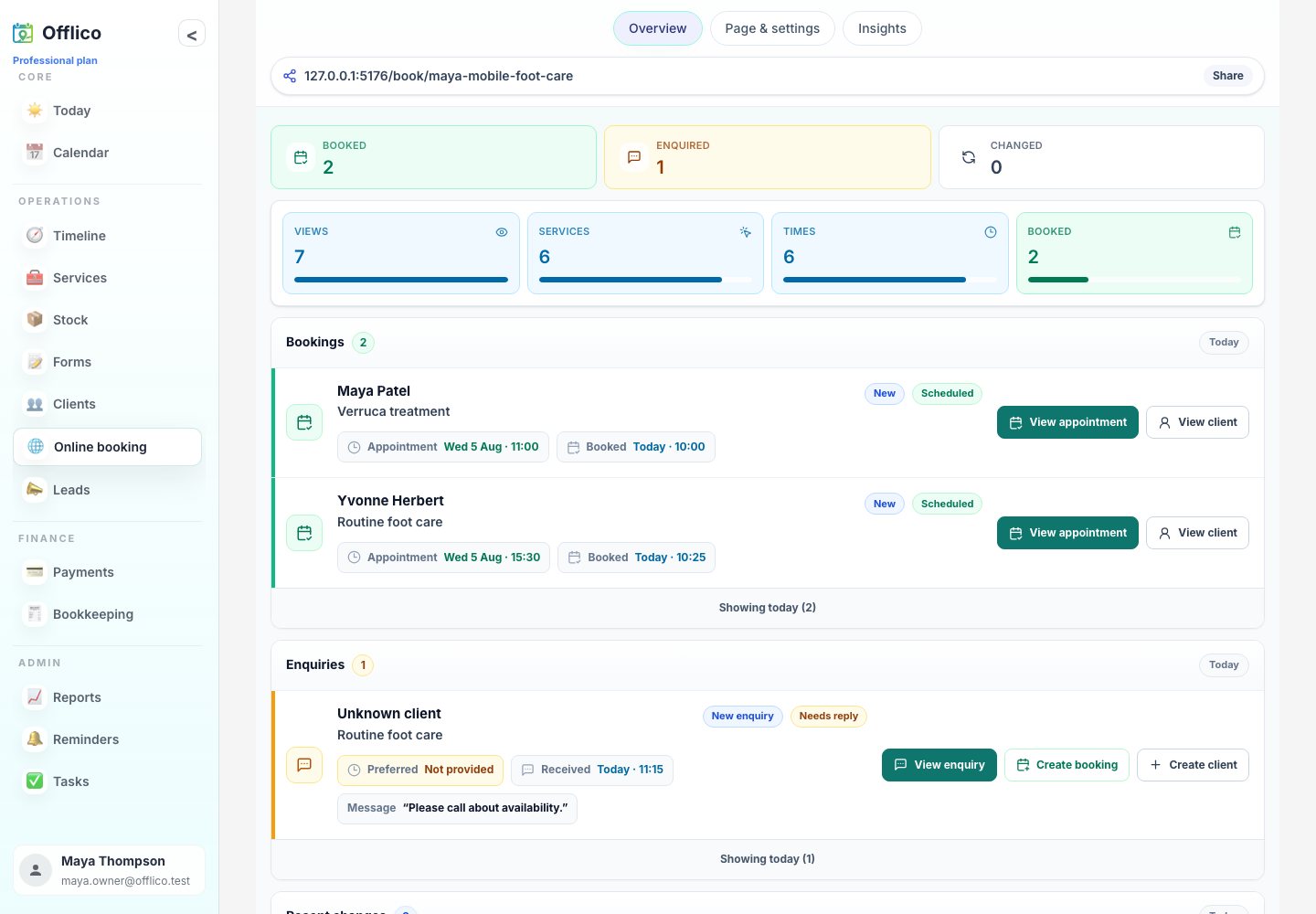Click the Share button
Screen dimensions: 1316x914
(x=1227, y=76)
